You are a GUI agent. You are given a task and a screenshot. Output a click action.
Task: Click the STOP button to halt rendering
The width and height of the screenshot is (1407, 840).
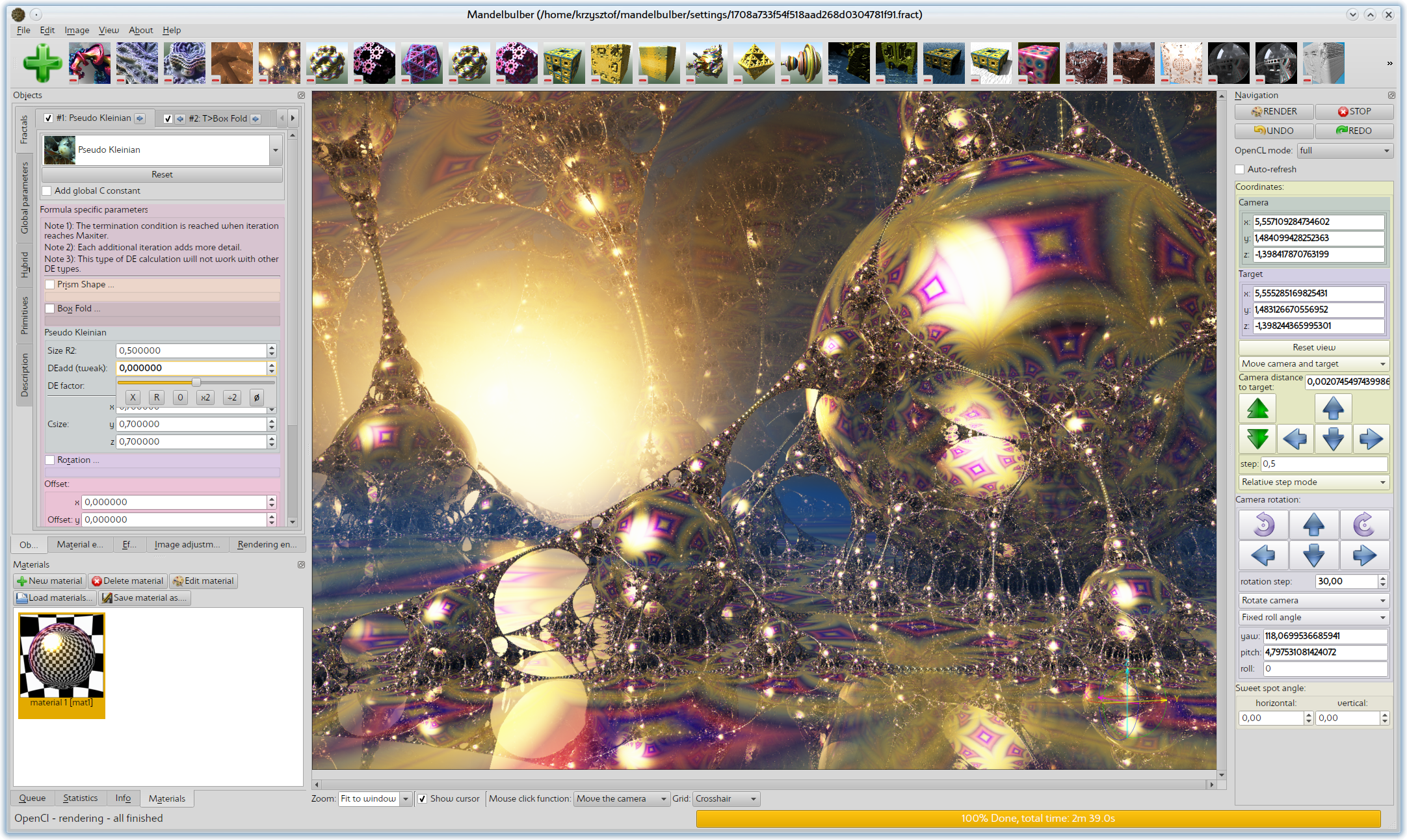click(x=1351, y=112)
